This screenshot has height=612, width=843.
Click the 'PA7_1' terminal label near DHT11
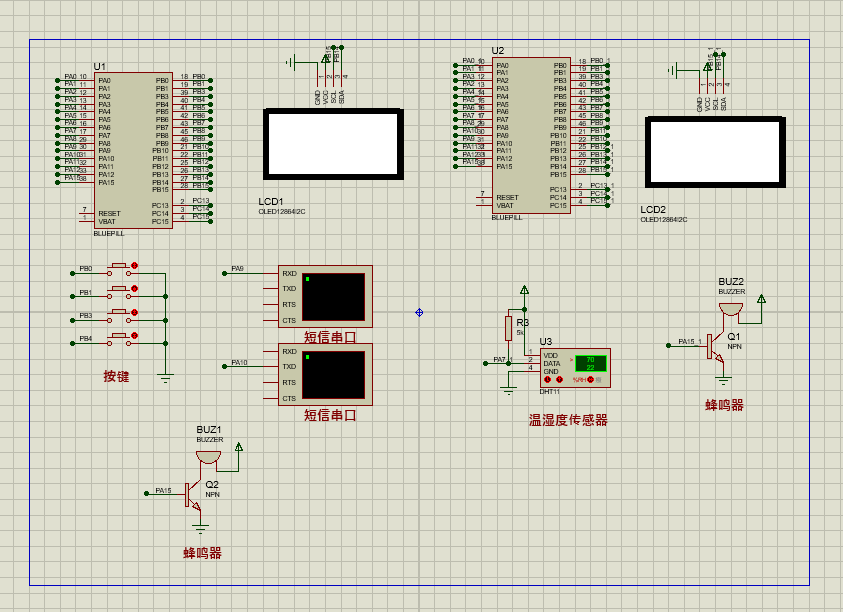503,359
